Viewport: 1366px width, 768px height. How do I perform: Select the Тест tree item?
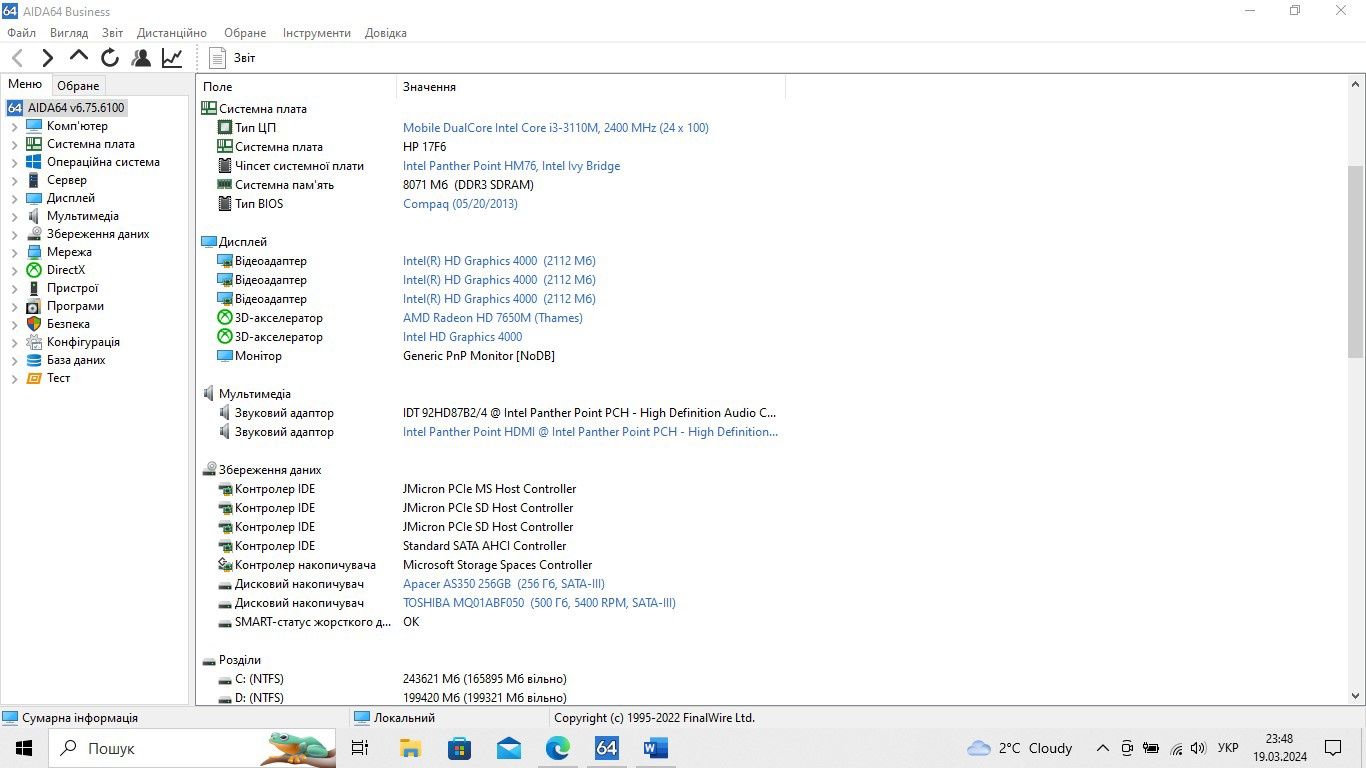58,378
